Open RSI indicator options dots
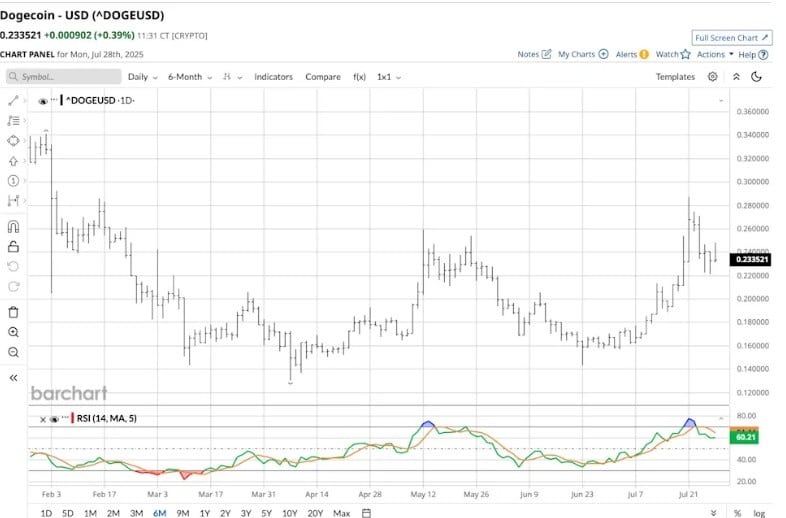The image size is (786, 518). (x=65, y=418)
